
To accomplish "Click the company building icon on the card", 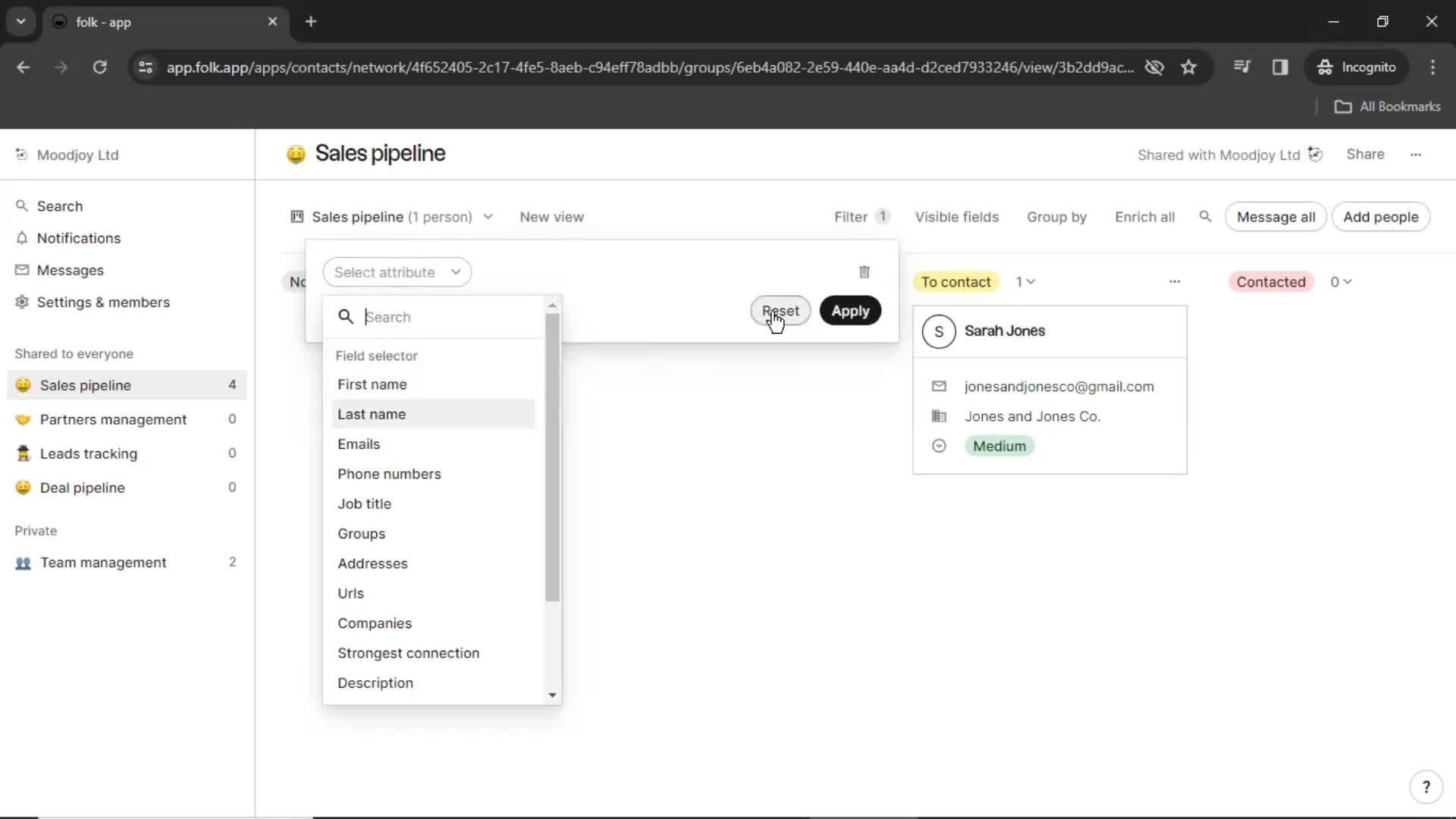I will (939, 416).
